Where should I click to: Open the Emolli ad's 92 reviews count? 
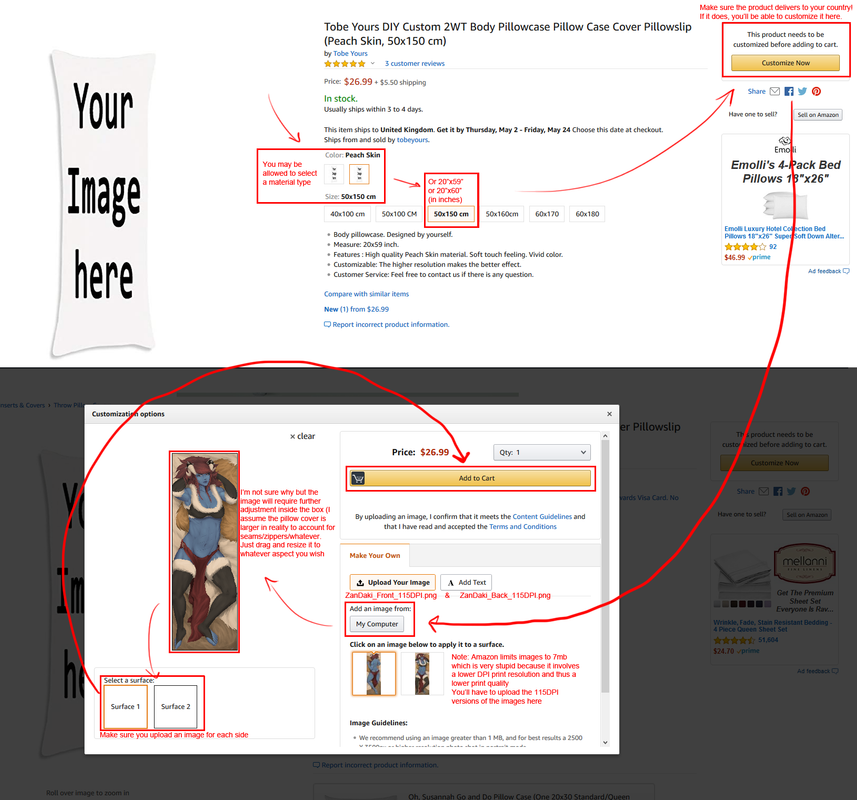point(773,247)
